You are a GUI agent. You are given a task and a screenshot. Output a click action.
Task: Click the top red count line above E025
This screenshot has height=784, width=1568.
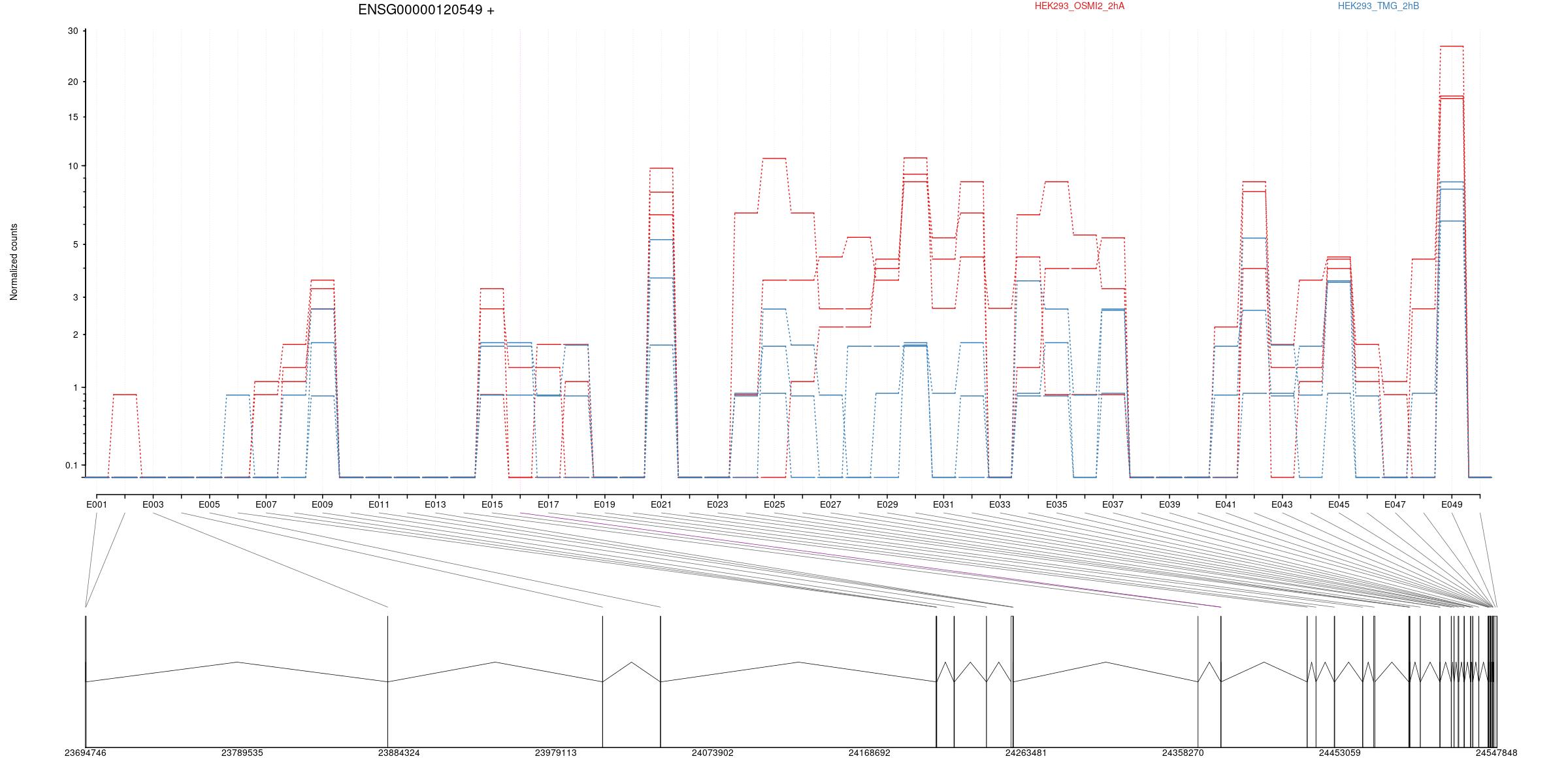774,159
